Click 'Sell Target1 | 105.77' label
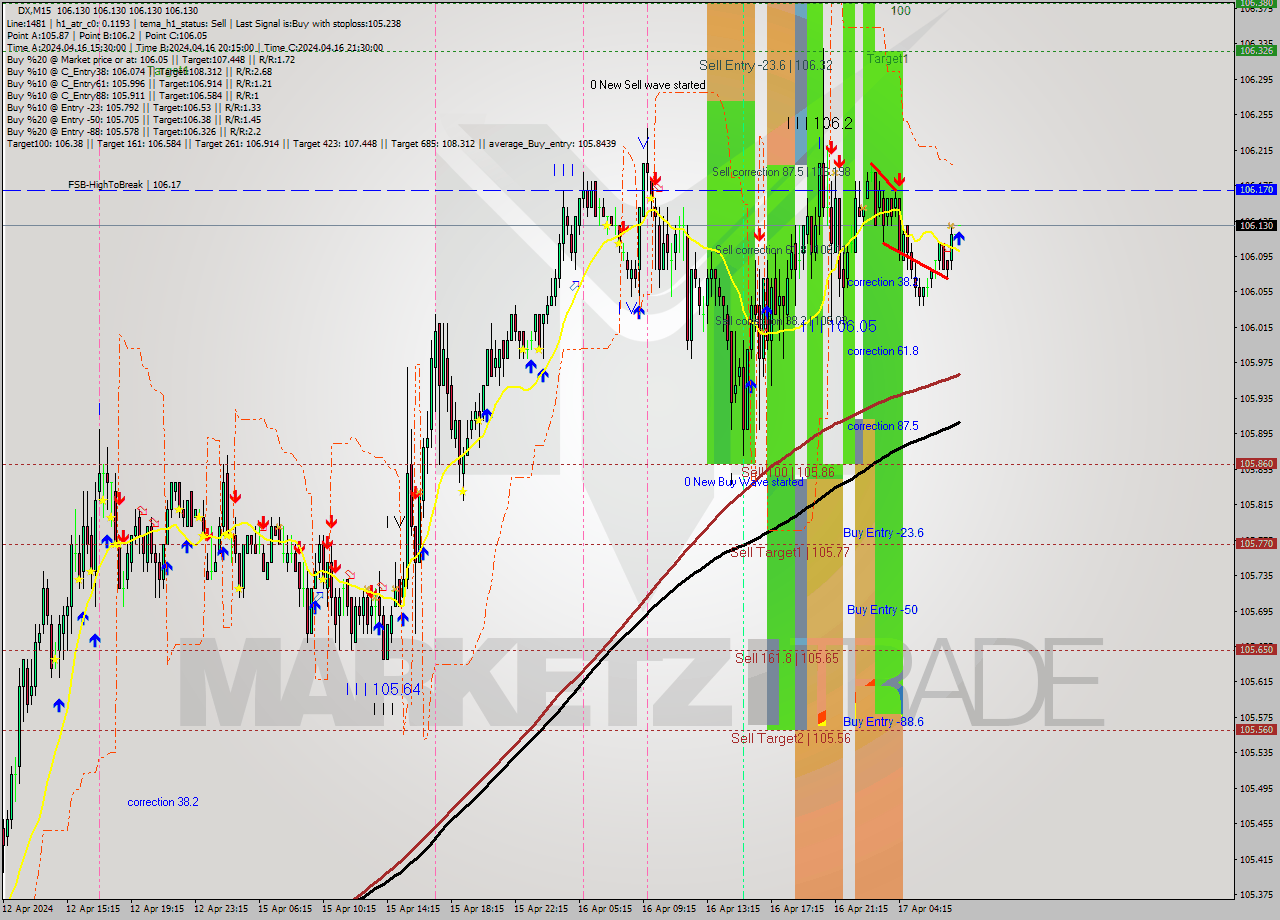Screen dimensions: 1280x920 pos(790,552)
